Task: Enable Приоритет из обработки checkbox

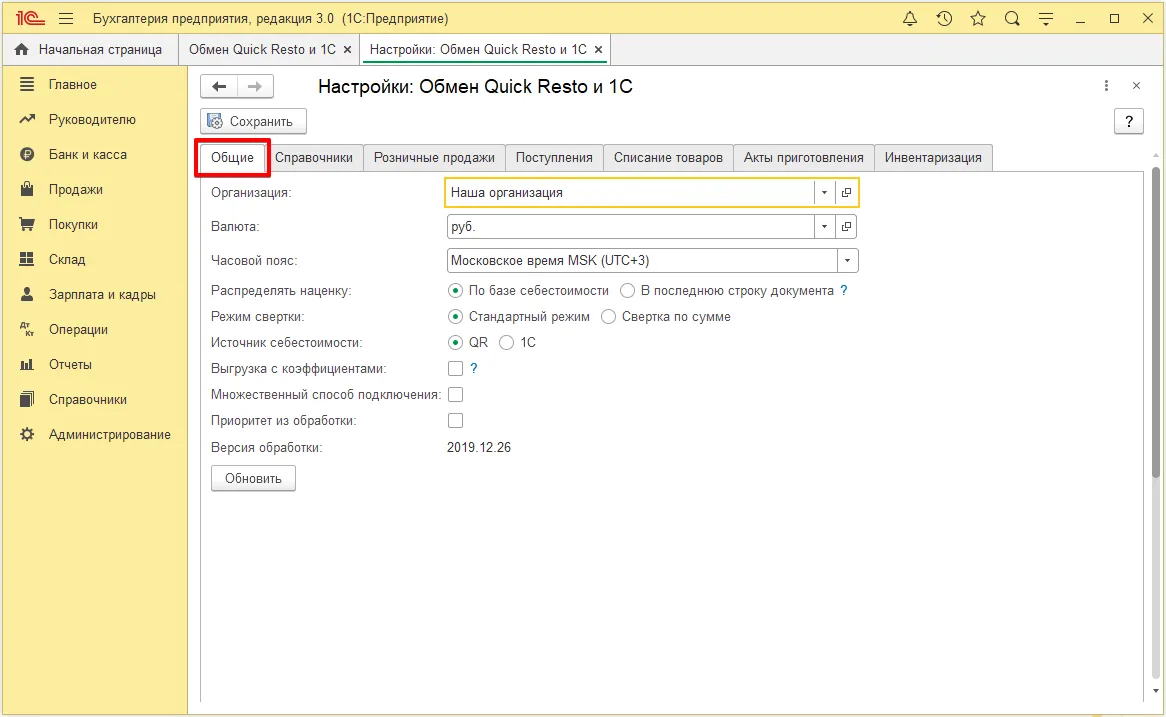Action: coord(455,421)
